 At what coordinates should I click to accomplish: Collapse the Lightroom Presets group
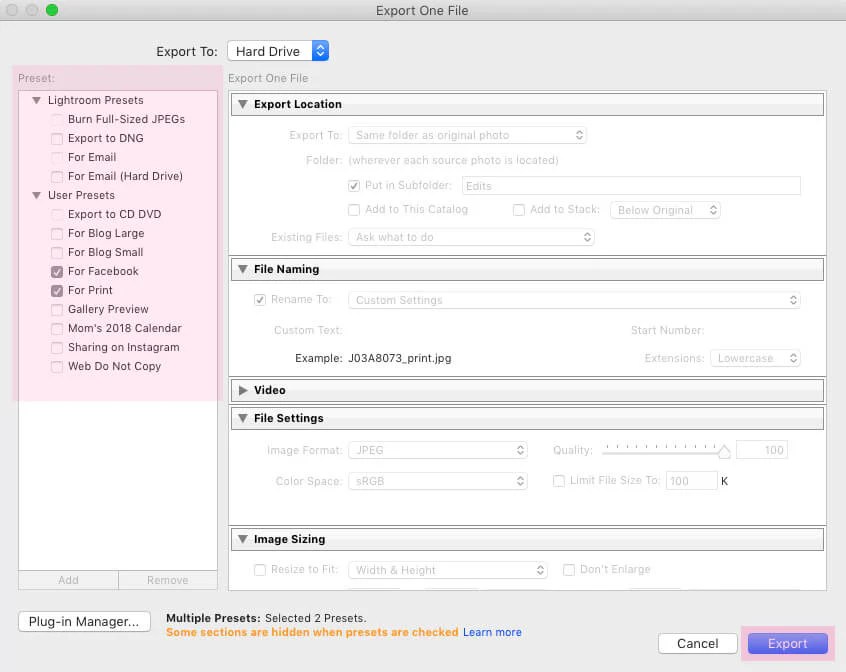pos(37,100)
